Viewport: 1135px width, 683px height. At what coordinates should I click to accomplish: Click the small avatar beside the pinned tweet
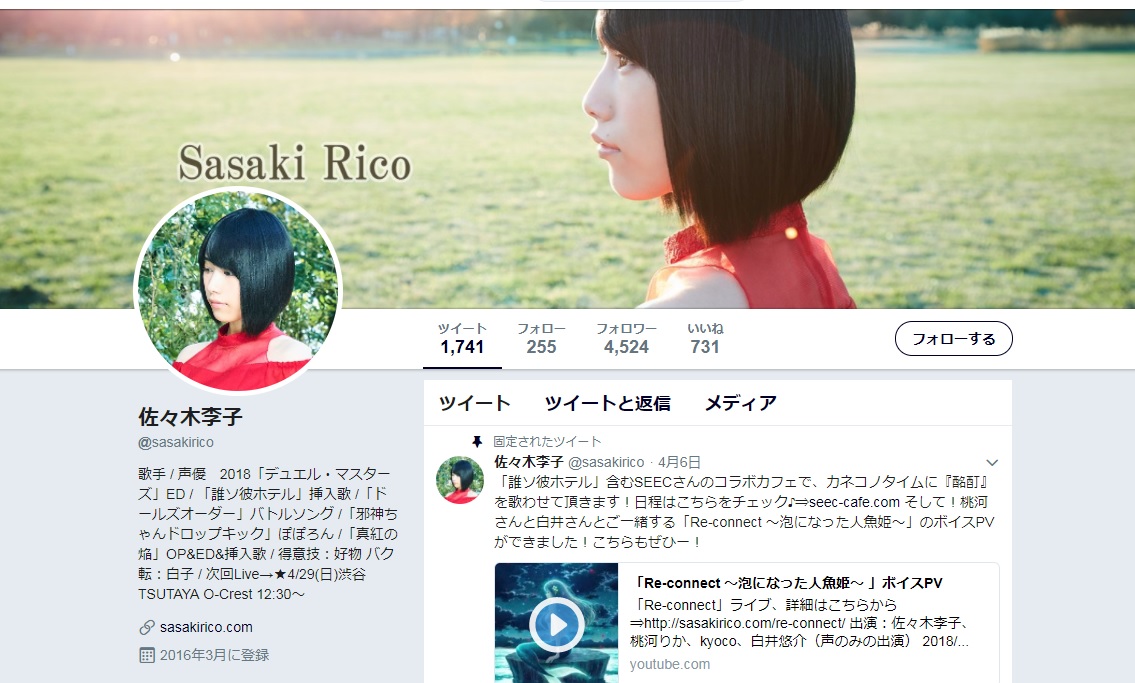pyautogui.click(x=460, y=480)
